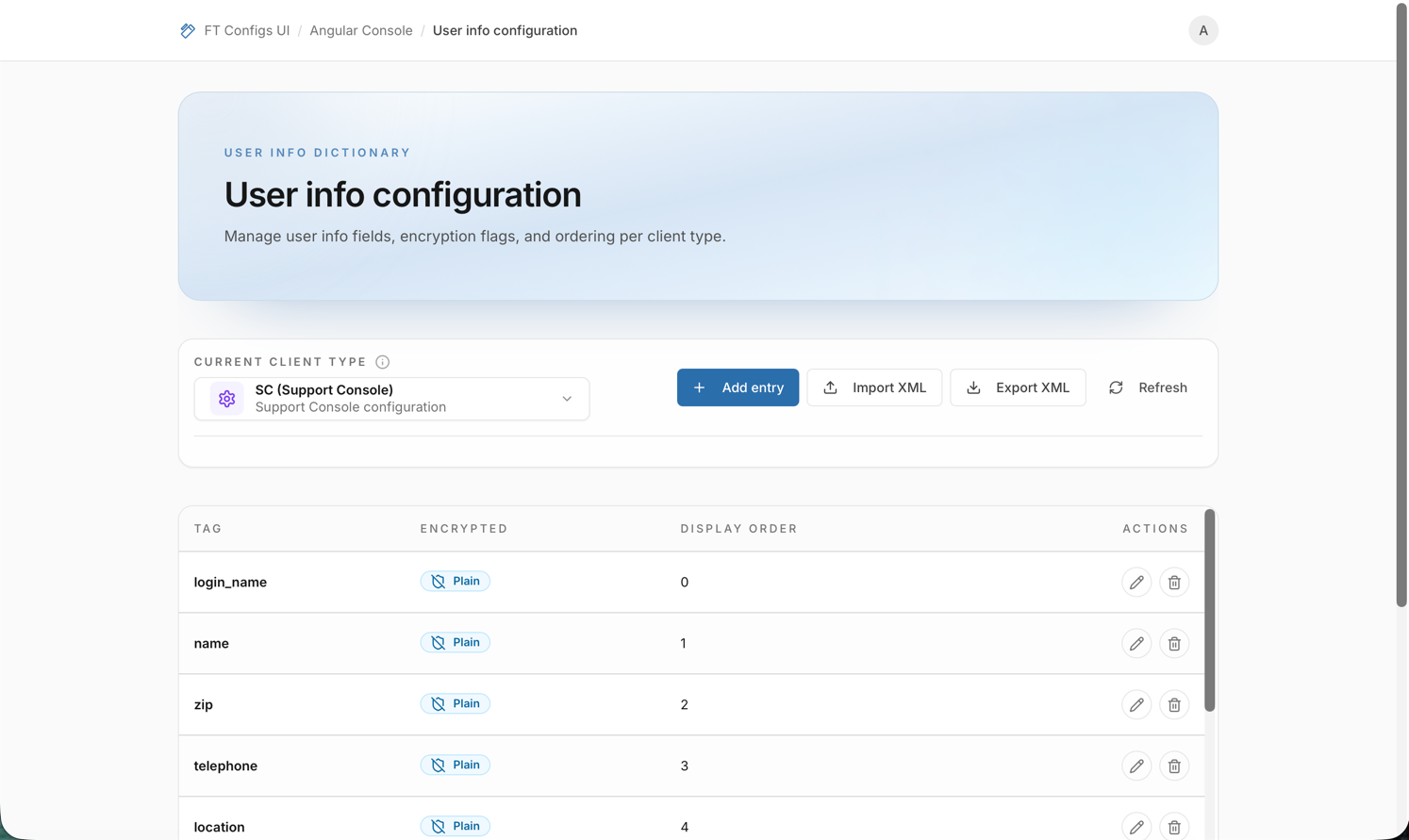Click the table's vertical scrollbar thumb
Image resolution: width=1409 pixels, height=840 pixels.
(1209, 611)
